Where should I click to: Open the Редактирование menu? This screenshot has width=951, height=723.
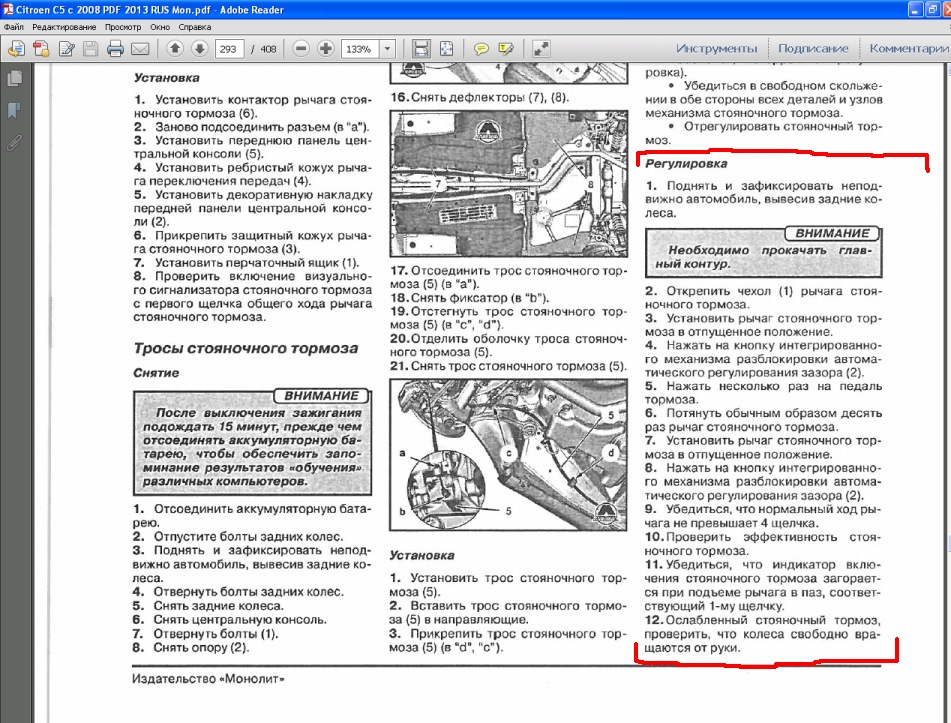point(64,27)
